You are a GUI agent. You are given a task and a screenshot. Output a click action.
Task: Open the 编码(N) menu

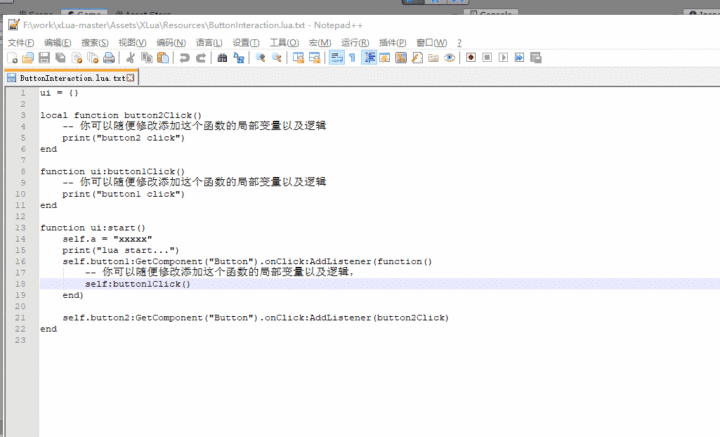(x=171, y=43)
